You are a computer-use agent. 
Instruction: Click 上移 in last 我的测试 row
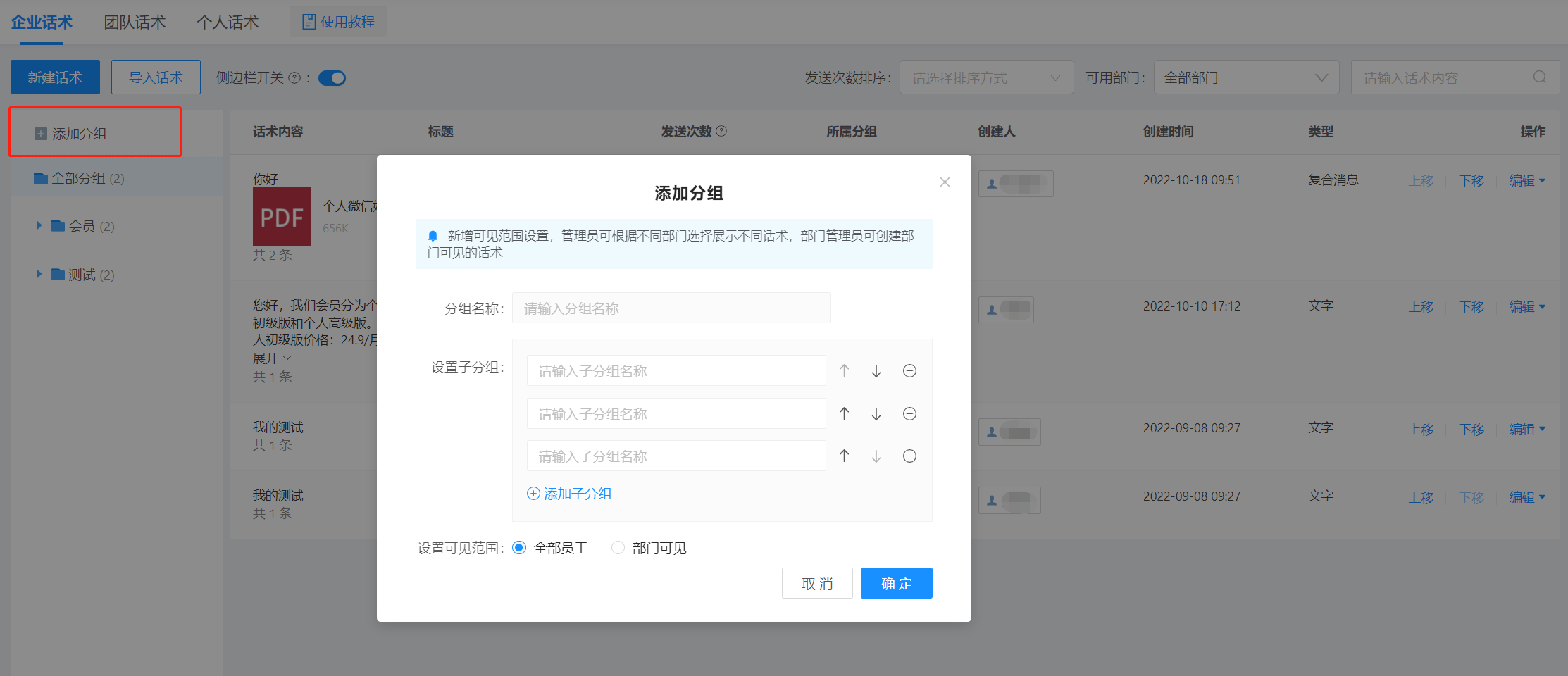pos(1421,497)
